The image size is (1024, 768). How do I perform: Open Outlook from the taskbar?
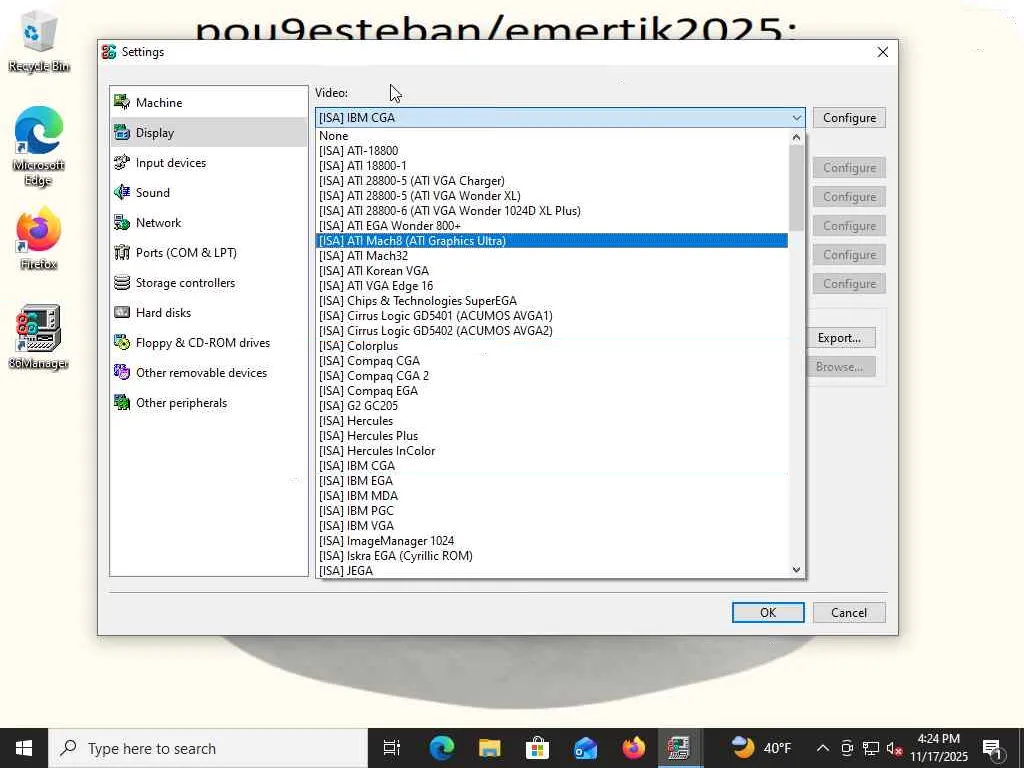tap(585, 748)
